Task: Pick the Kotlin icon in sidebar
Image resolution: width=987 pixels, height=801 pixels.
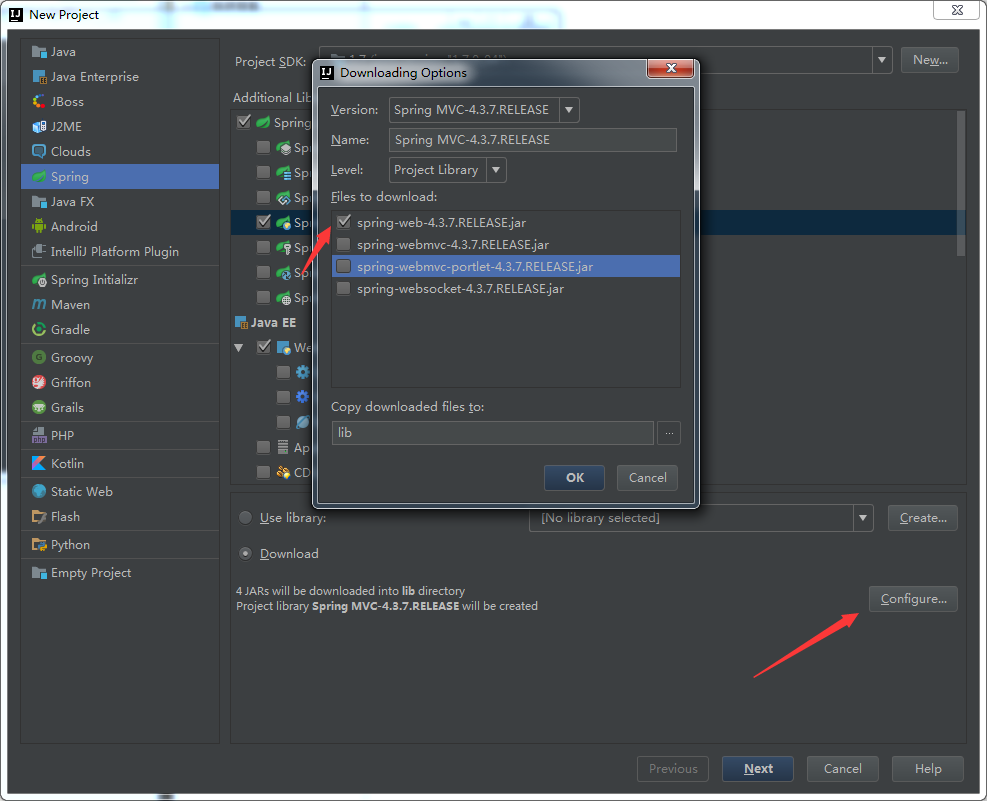Action: tap(39, 464)
